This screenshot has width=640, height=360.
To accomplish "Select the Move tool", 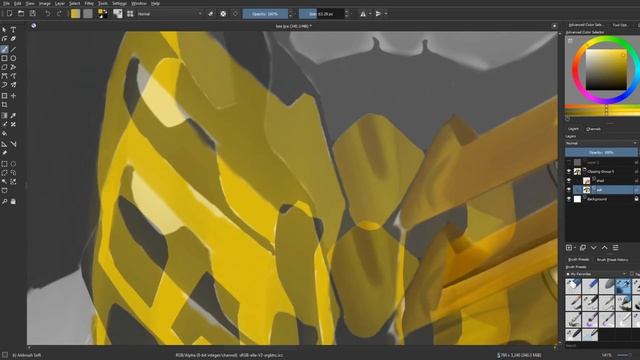I will (13, 96).
